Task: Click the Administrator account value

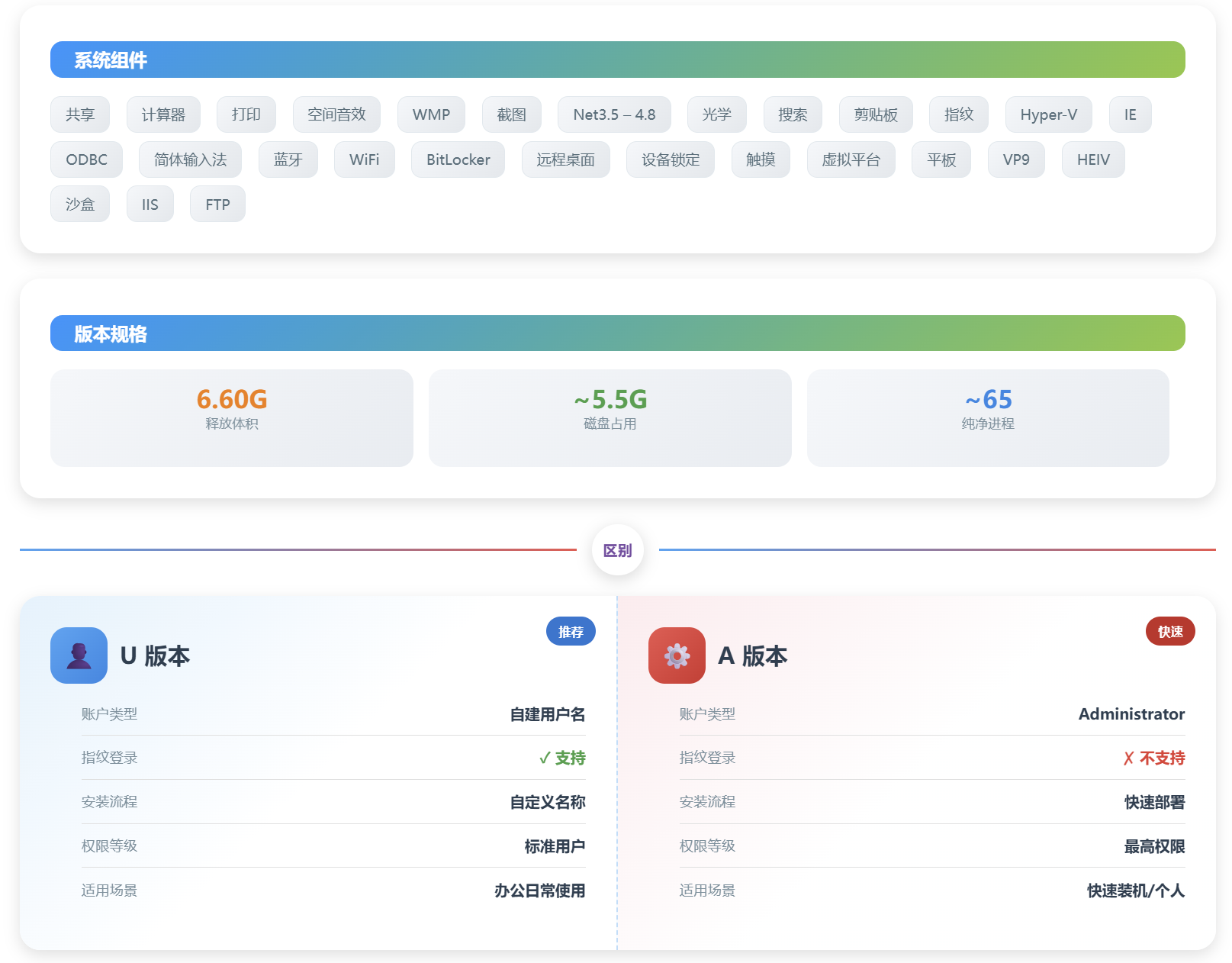Action: pos(1131,714)
